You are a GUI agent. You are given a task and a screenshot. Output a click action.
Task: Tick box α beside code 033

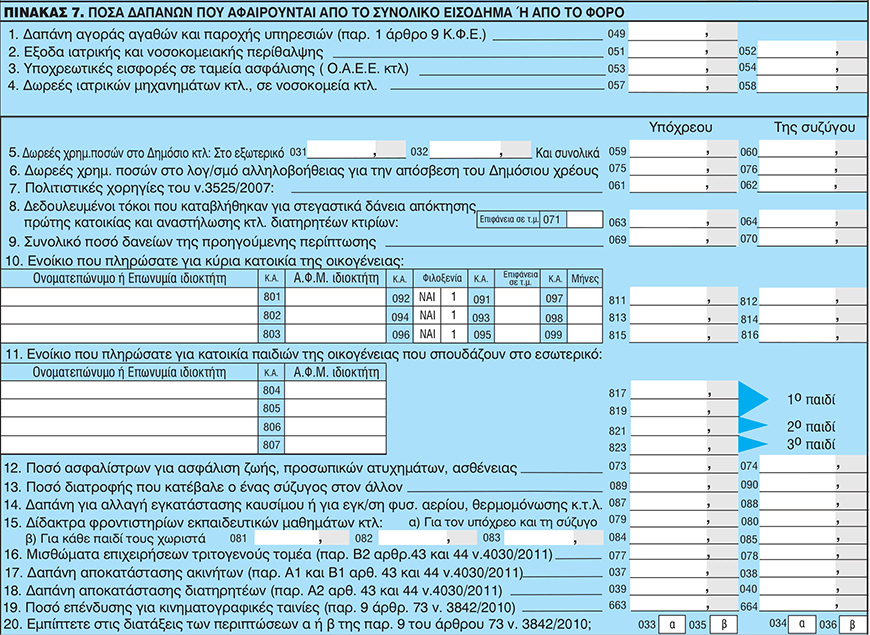[674, 623]
